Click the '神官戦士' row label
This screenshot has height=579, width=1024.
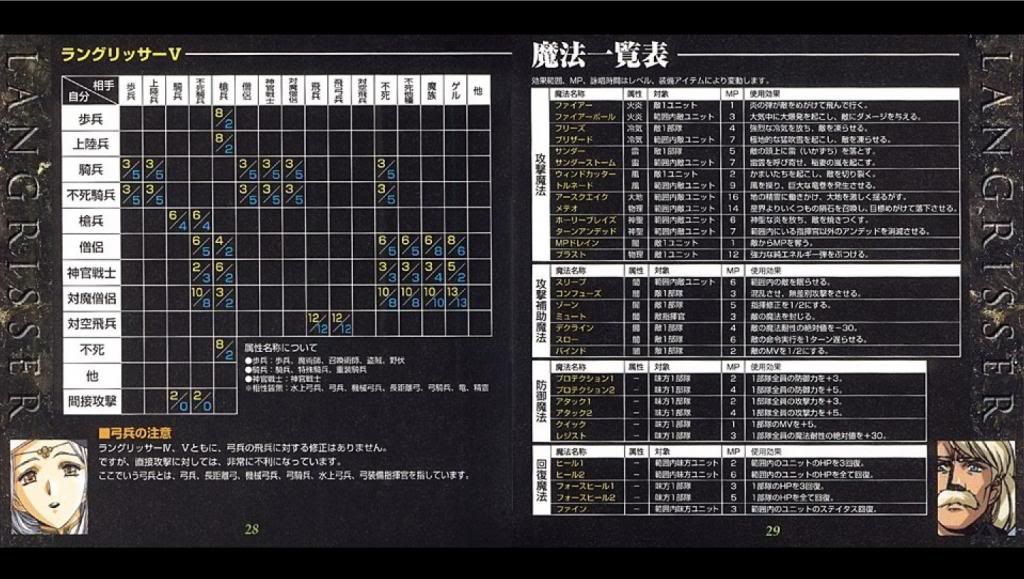click(x=91, y=272)
